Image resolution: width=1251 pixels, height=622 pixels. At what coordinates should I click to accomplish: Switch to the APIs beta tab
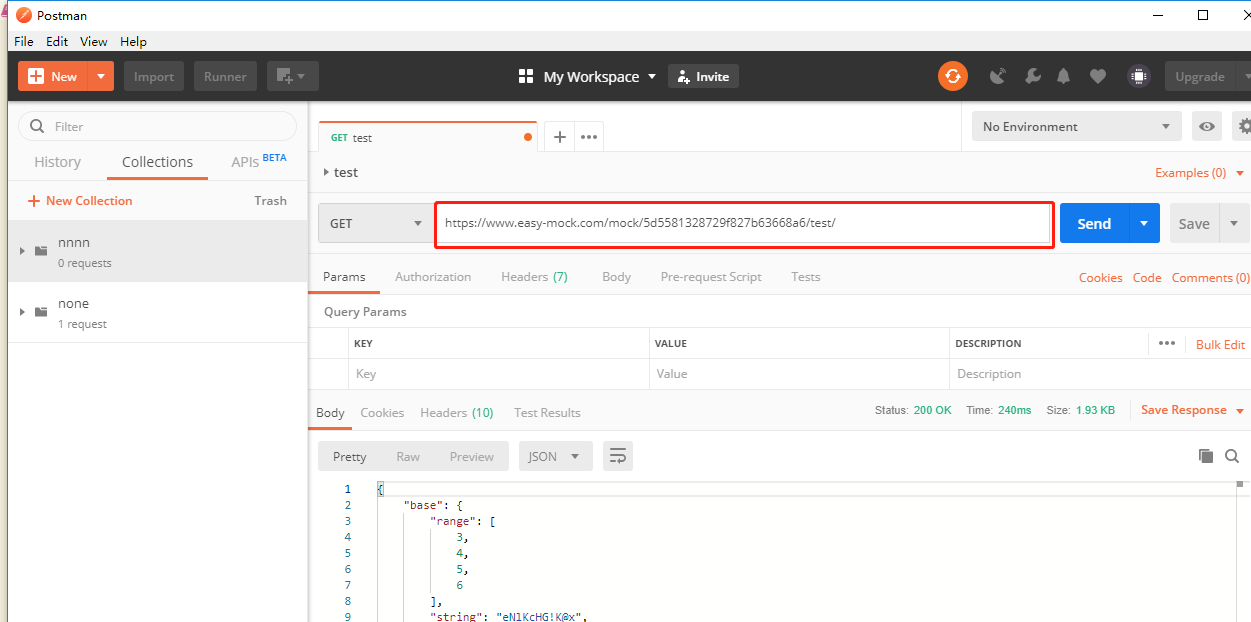(259, 161)
